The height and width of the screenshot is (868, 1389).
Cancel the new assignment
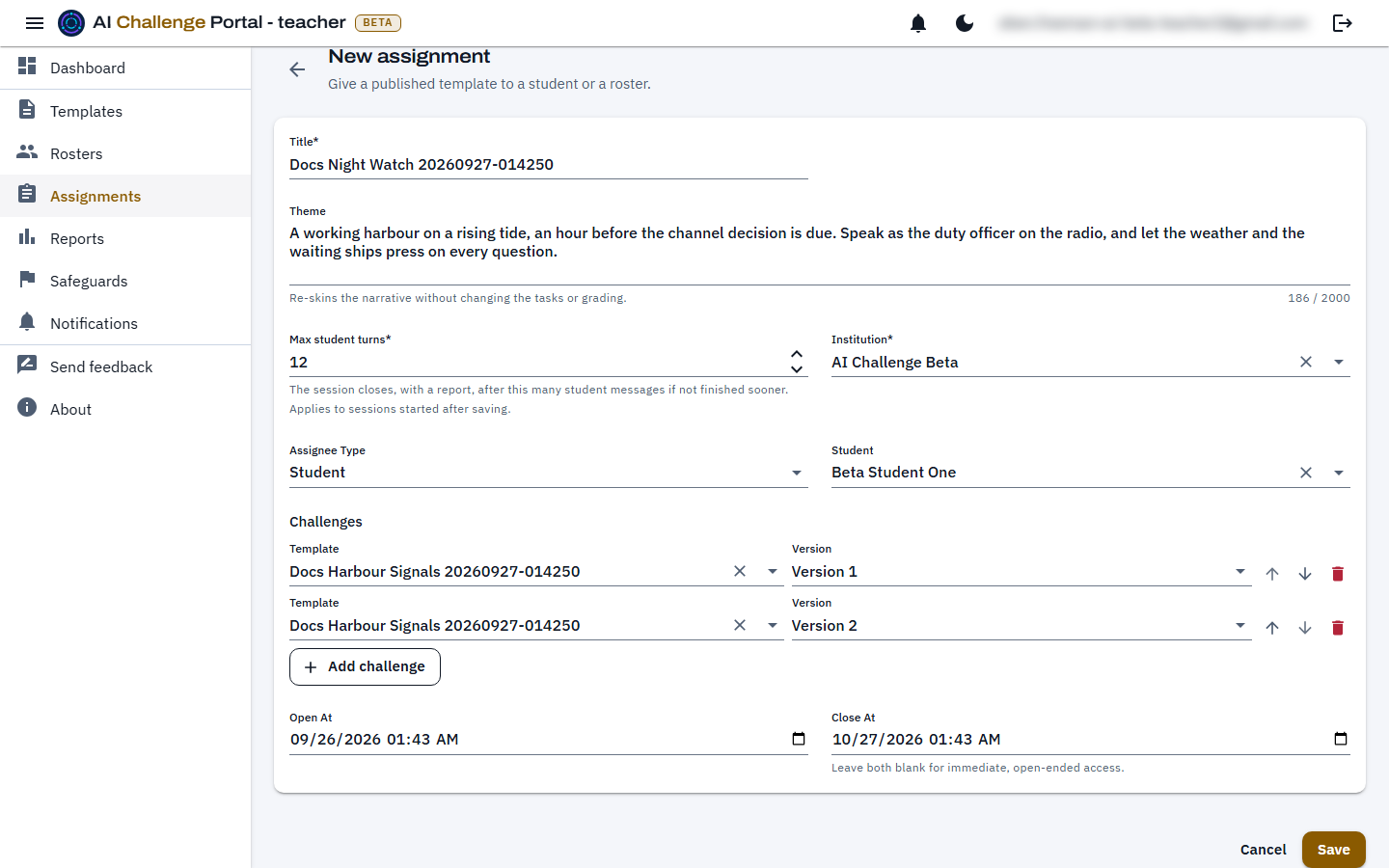[x=1263, y=850]
